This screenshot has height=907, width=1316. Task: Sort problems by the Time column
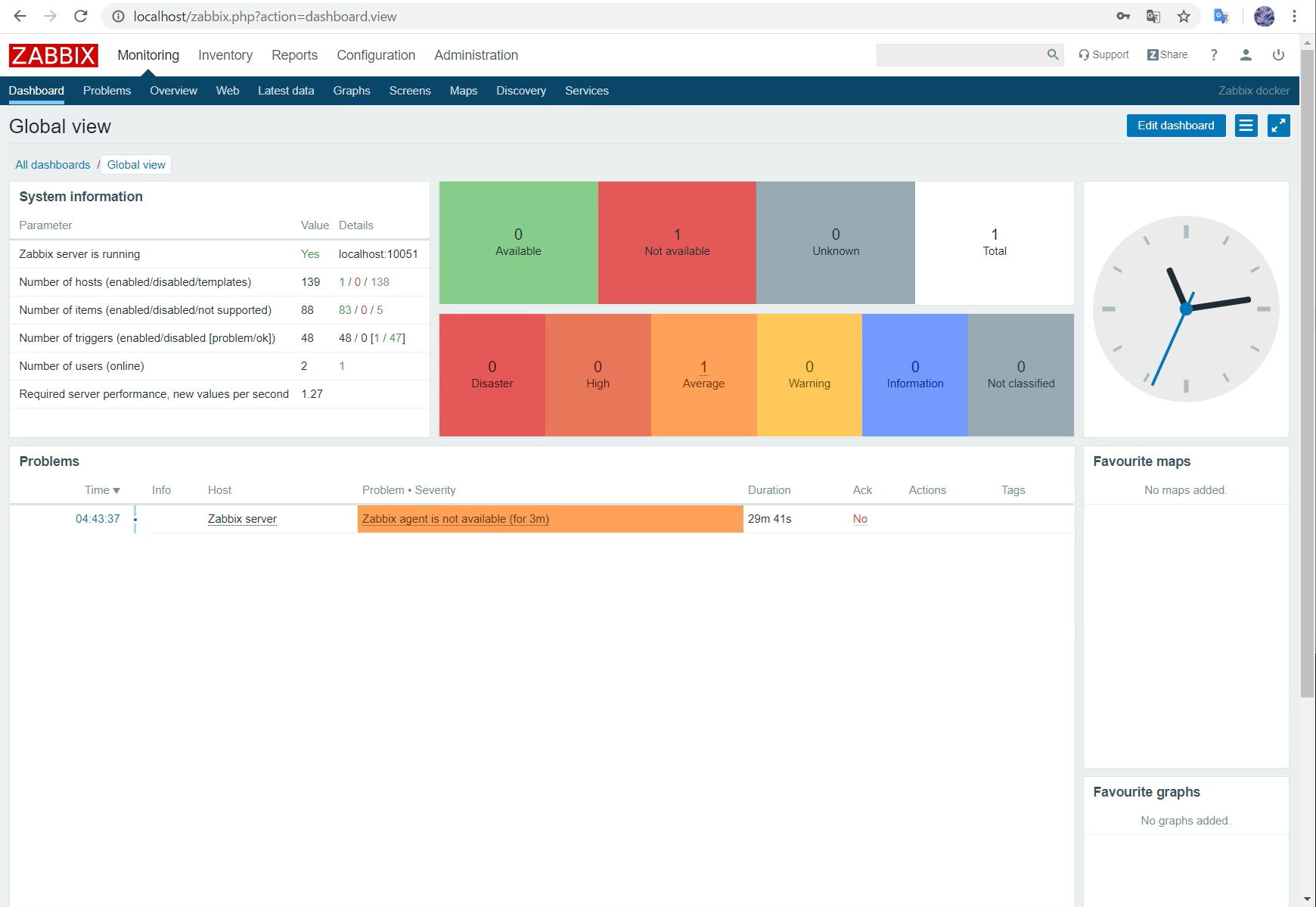(x=102, y=490)
